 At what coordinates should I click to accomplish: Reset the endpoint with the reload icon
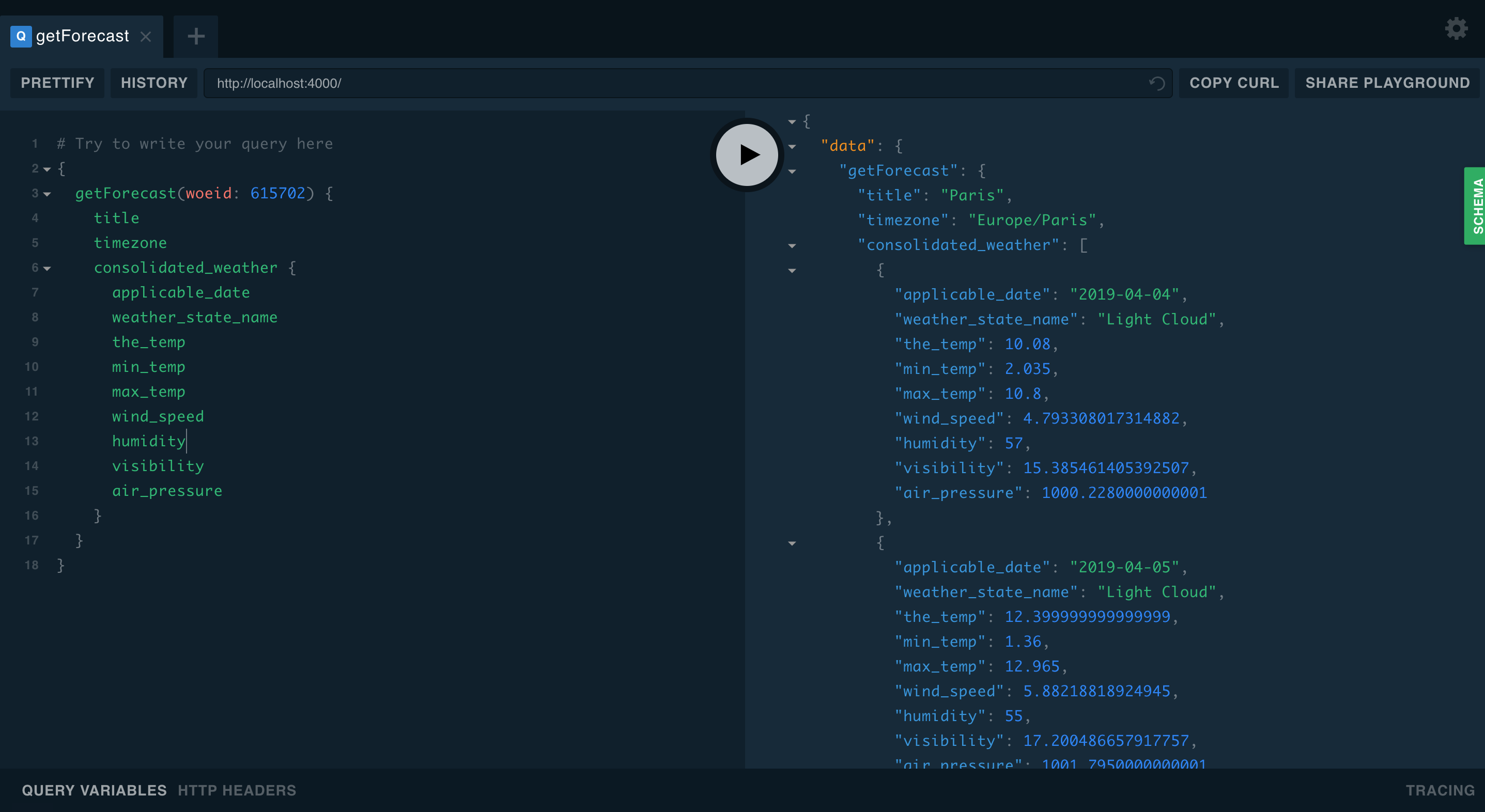point(1156,83)
